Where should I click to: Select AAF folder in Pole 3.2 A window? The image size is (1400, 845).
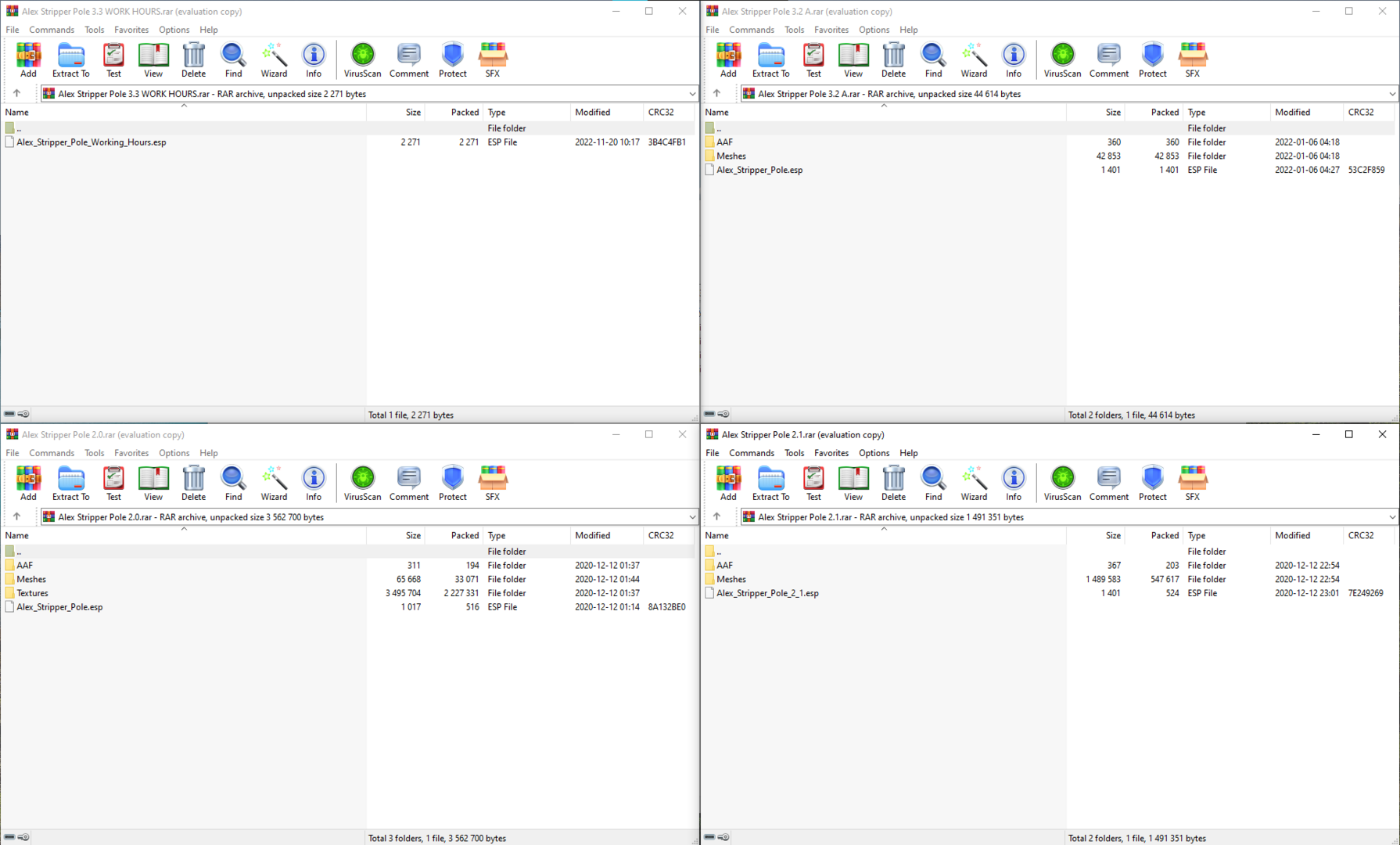(x=724, y=142)
